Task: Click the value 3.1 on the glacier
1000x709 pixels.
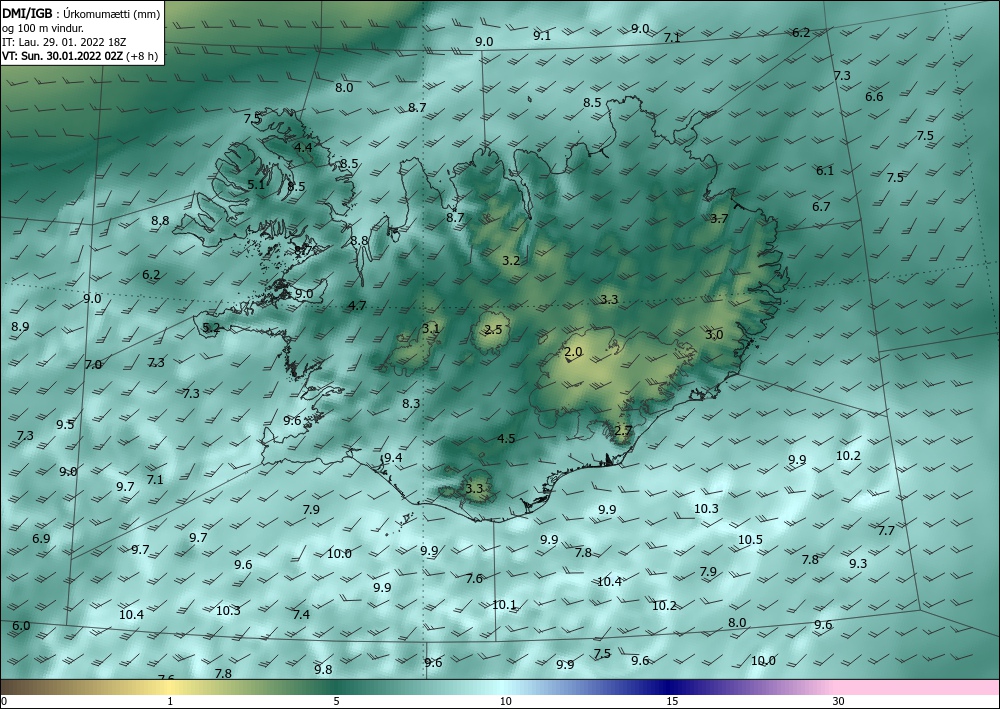Action: click(431, 329)
